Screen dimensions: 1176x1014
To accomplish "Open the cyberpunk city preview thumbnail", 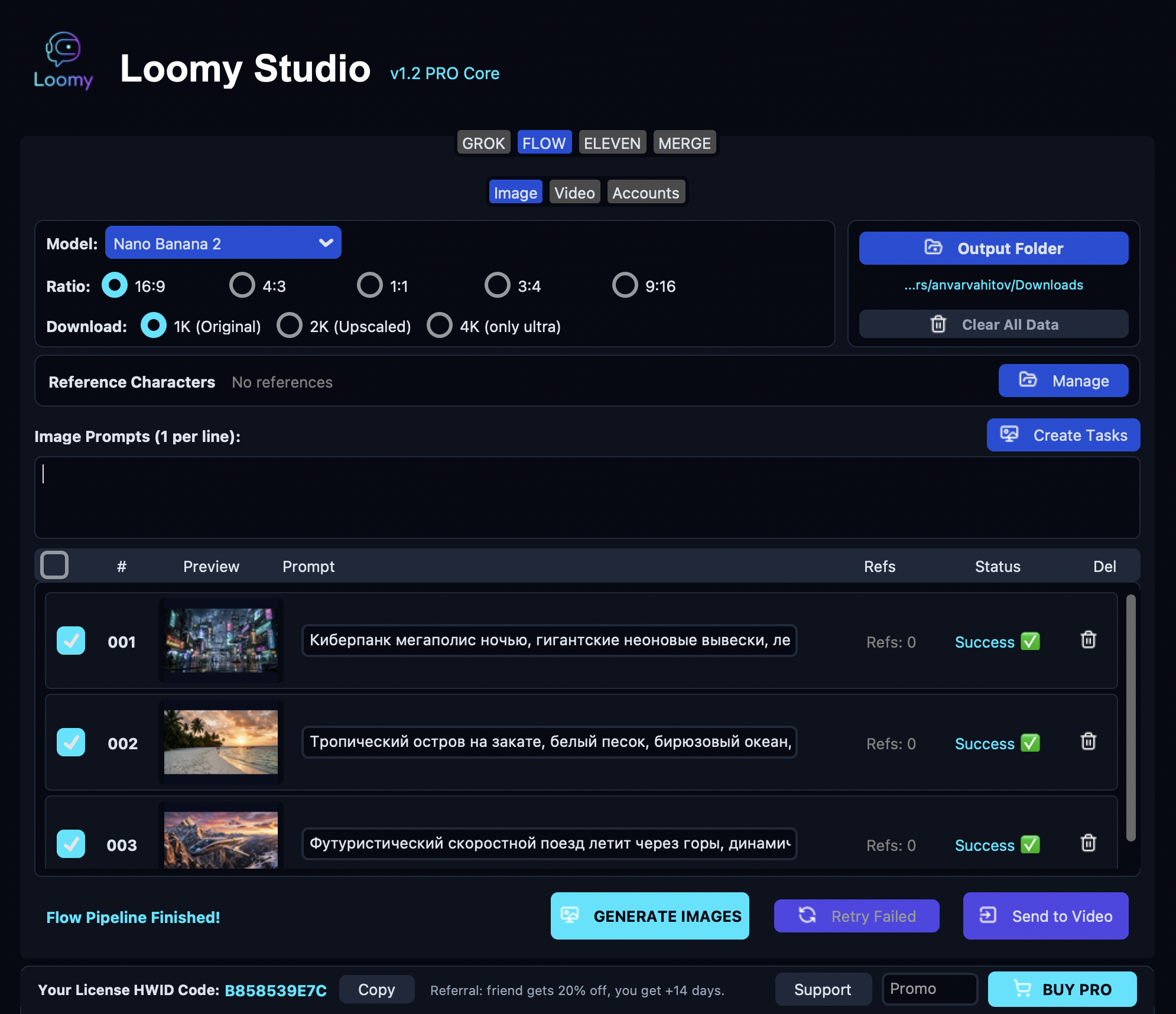I will click(220, 641).
